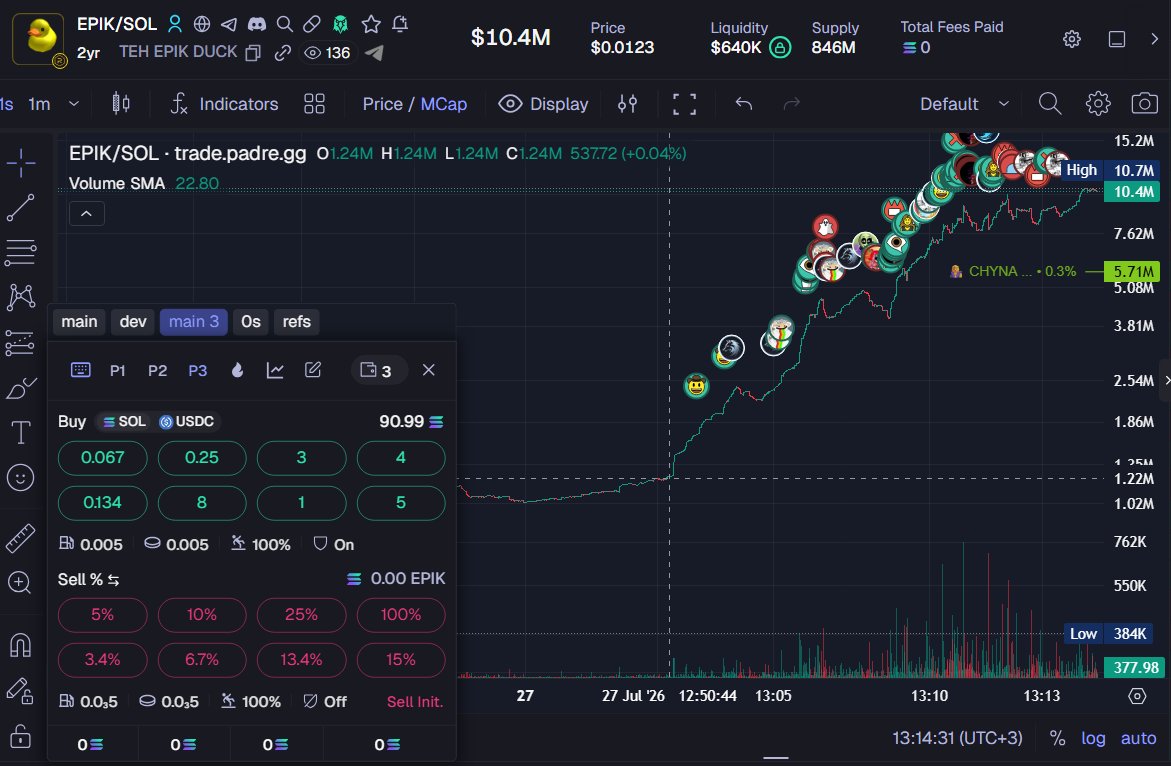
Task: Select the main 3 wallet tab
Action: 193,322
